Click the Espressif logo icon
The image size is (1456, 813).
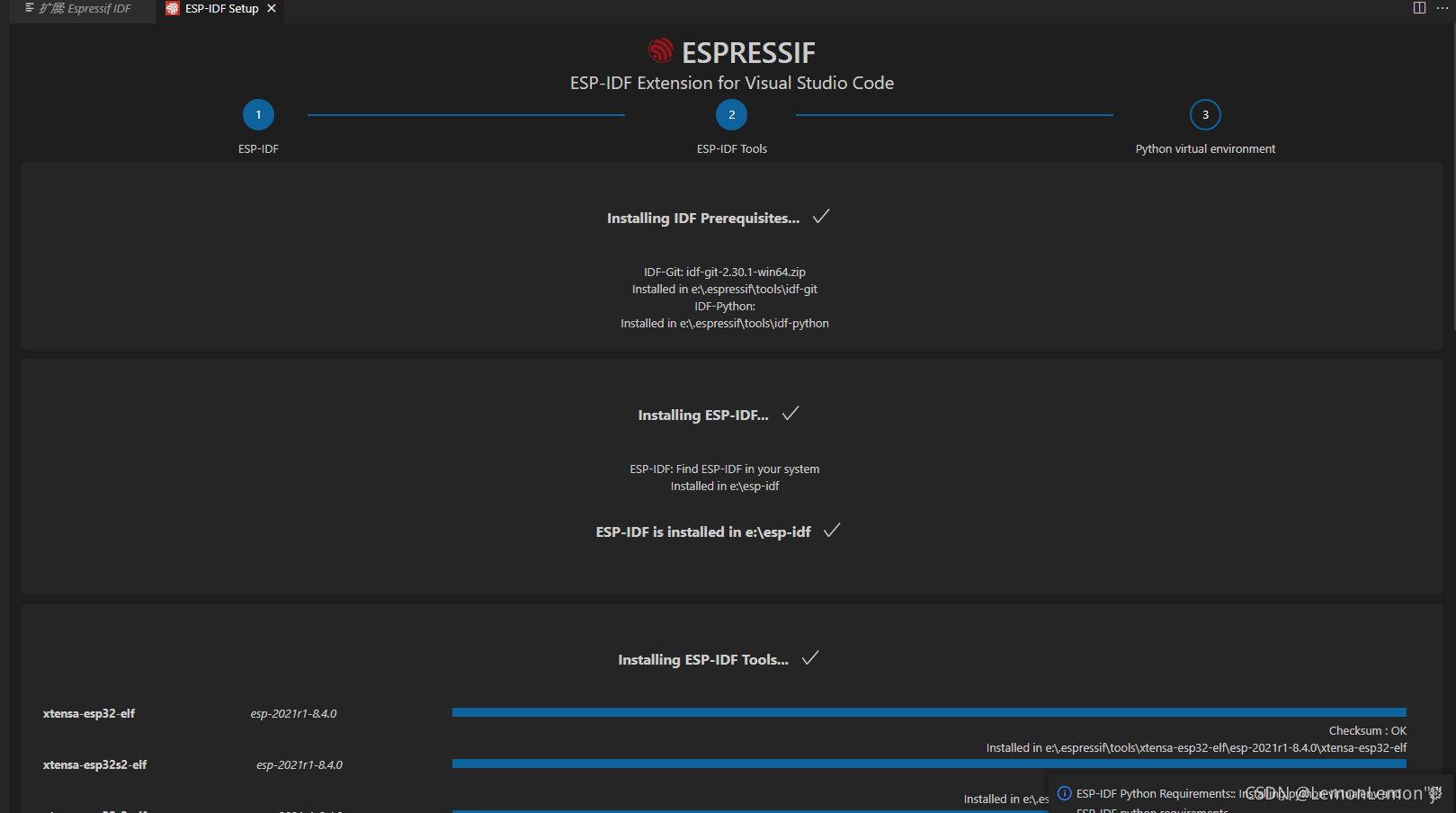point(661,50)
